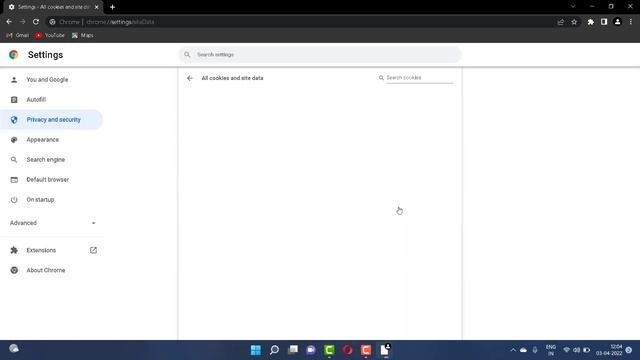Click the Search settings field
This screenshot has width=640, height=360.
[x=320, y=55]
